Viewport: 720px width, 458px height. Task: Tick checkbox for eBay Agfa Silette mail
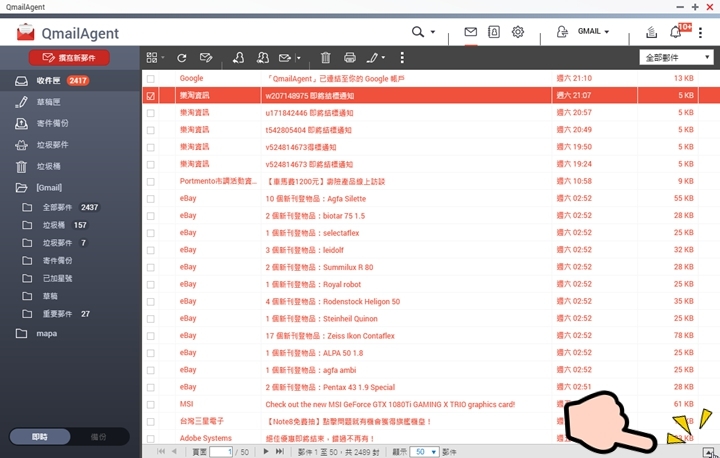151,199
